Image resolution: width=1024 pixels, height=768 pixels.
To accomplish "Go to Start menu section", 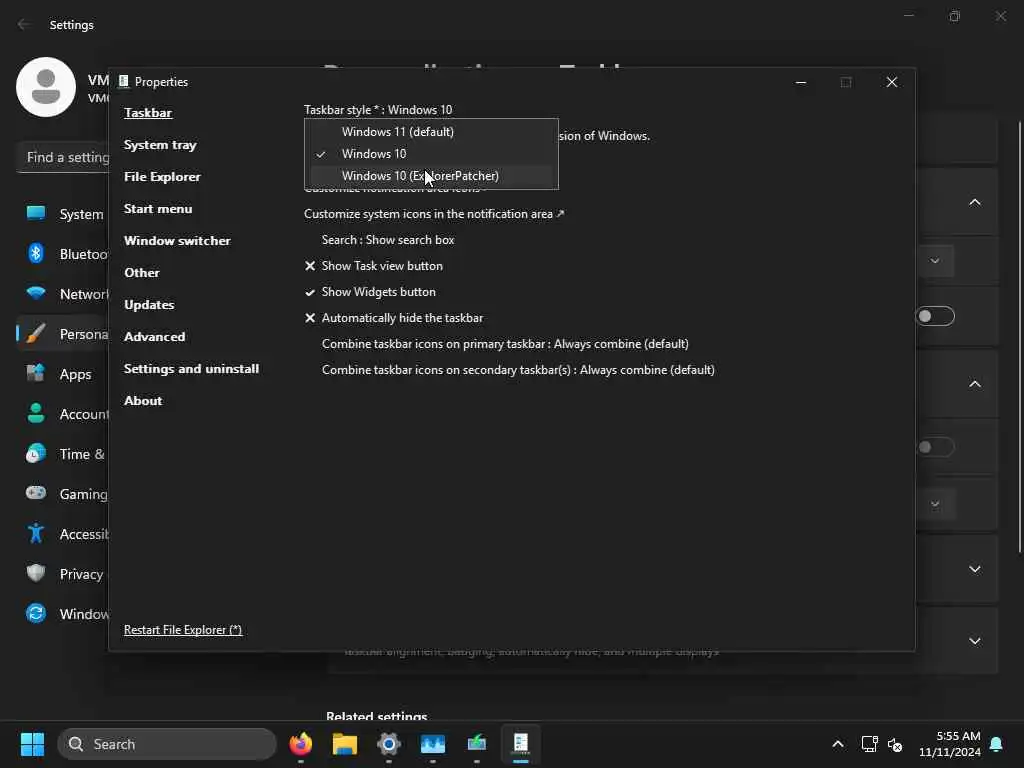I will click(158, 209).
